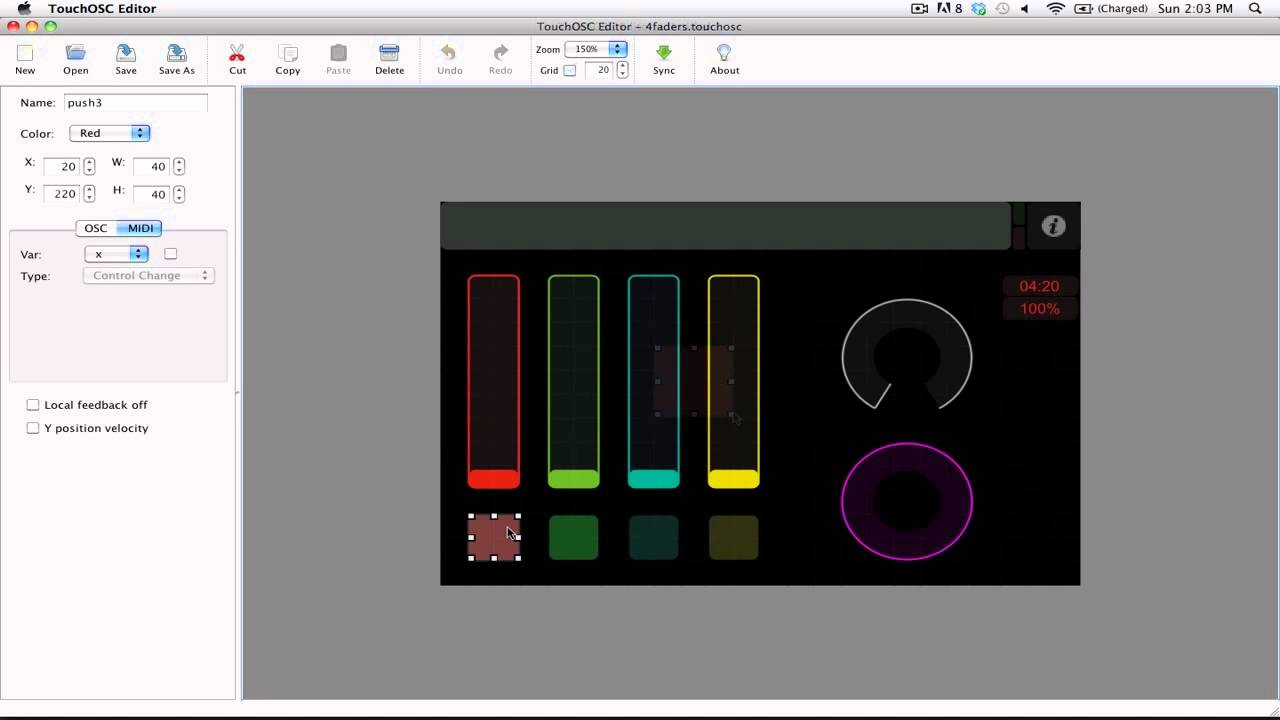Click the Save As toolbar icon
Viewport: 1280px width, 720px height.
pos(176,54)
